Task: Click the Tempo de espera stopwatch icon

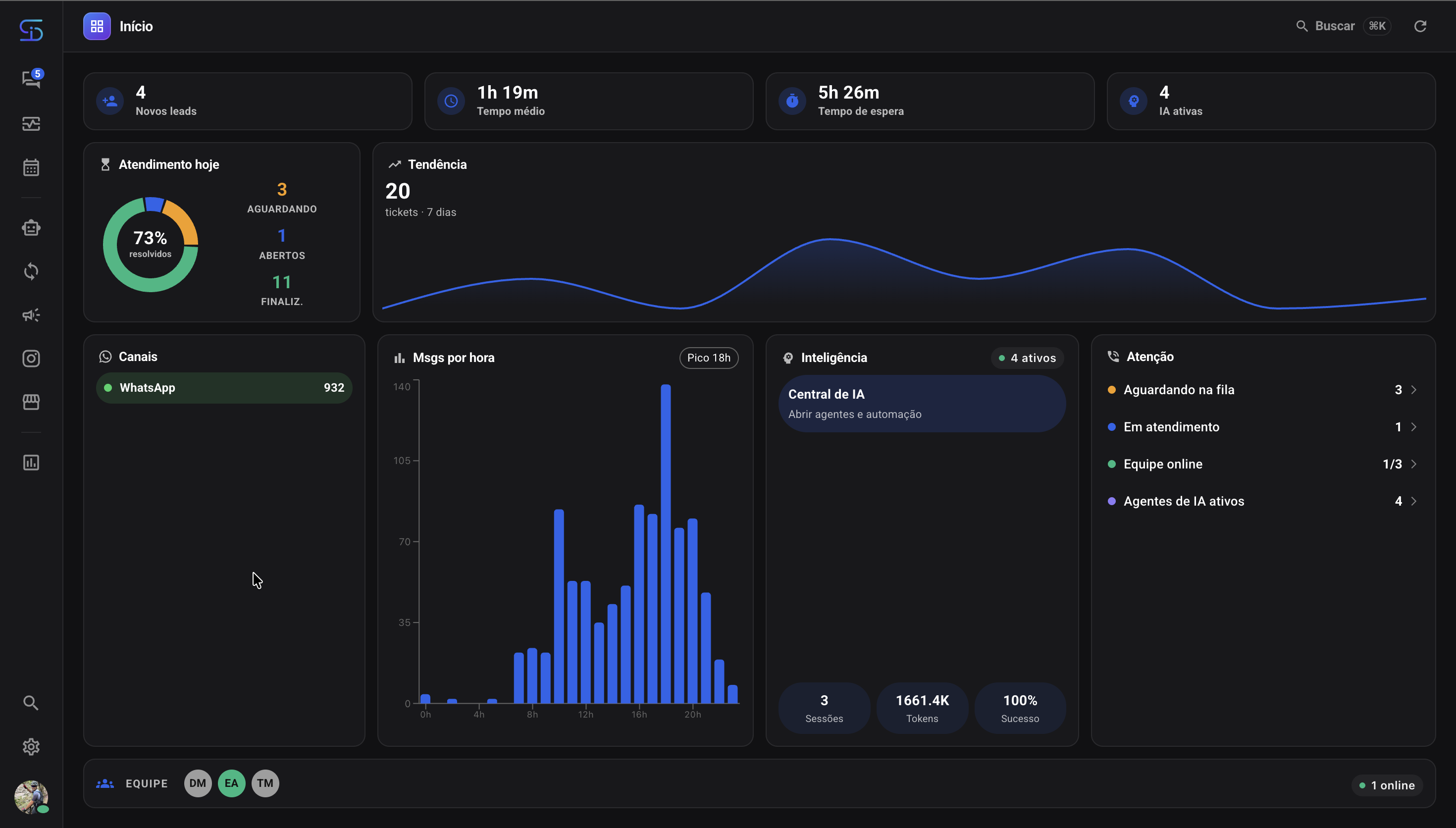Action: pyautogui.click(x=792, y=101)
